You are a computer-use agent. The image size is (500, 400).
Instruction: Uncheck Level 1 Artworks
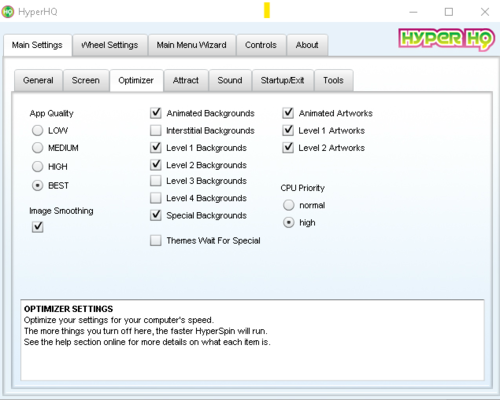[x=288, y=130]
